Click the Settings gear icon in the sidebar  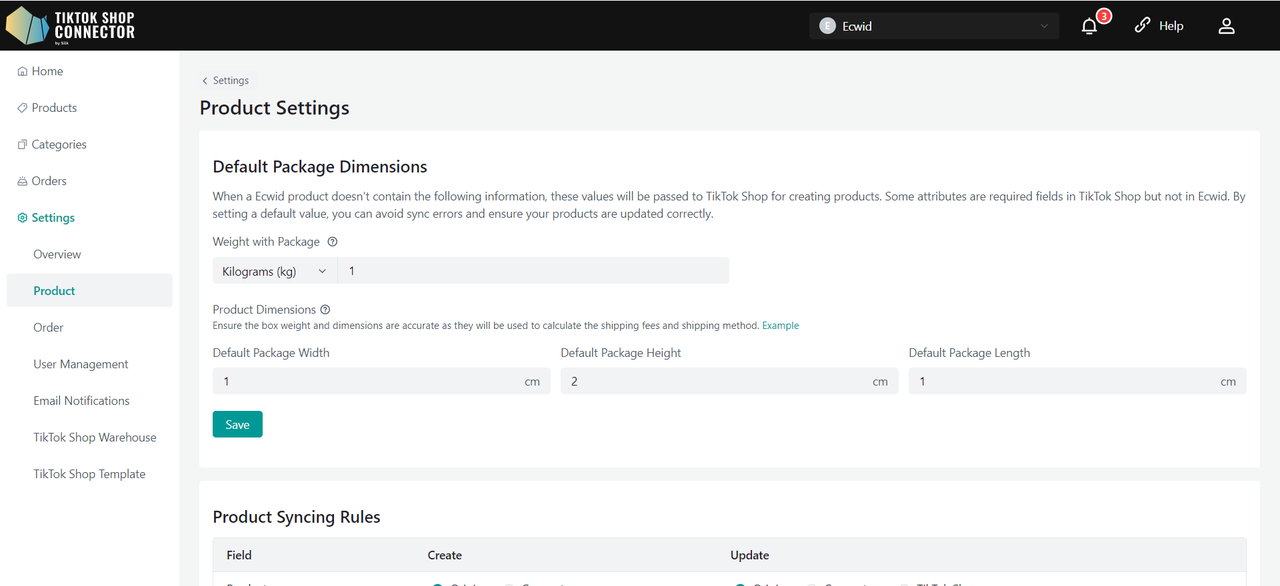[x=22, y=218]
